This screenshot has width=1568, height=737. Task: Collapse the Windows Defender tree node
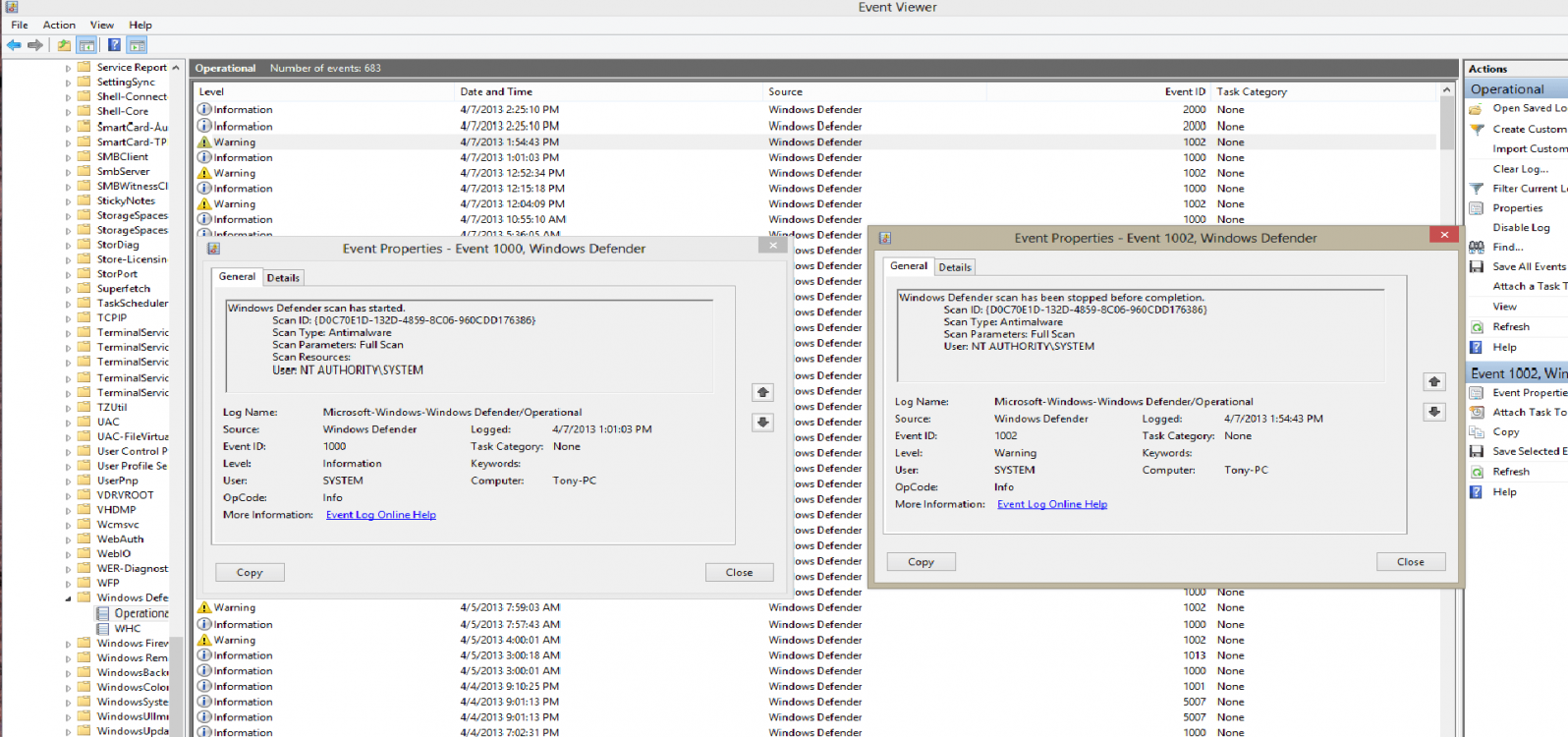[x=68, y=598]
